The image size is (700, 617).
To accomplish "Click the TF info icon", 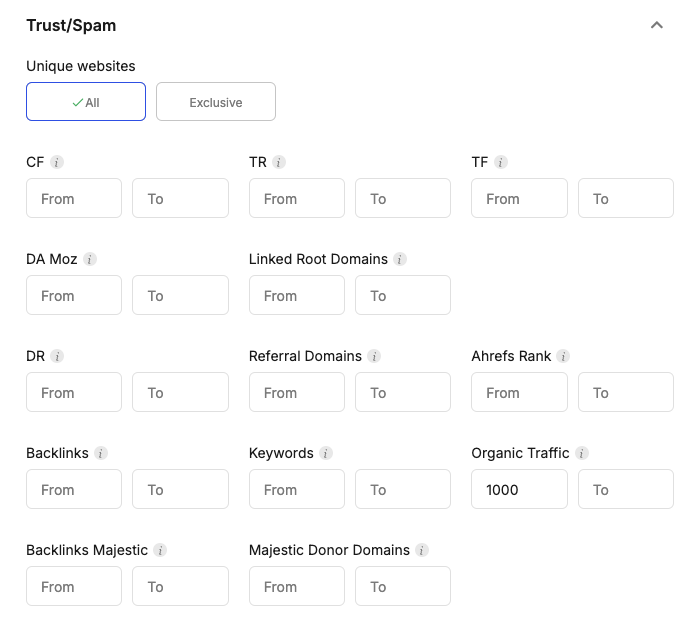I will click(501, 162).
